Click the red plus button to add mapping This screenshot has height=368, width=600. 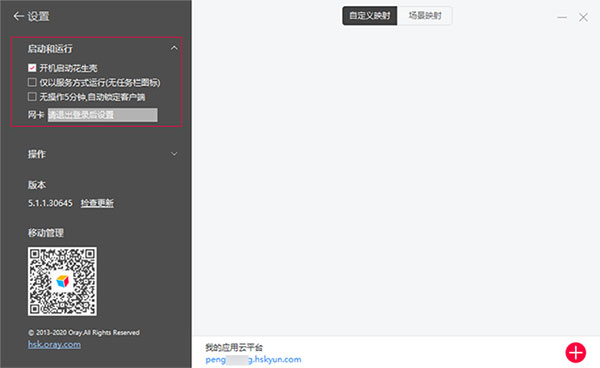(x=576, y=352)
